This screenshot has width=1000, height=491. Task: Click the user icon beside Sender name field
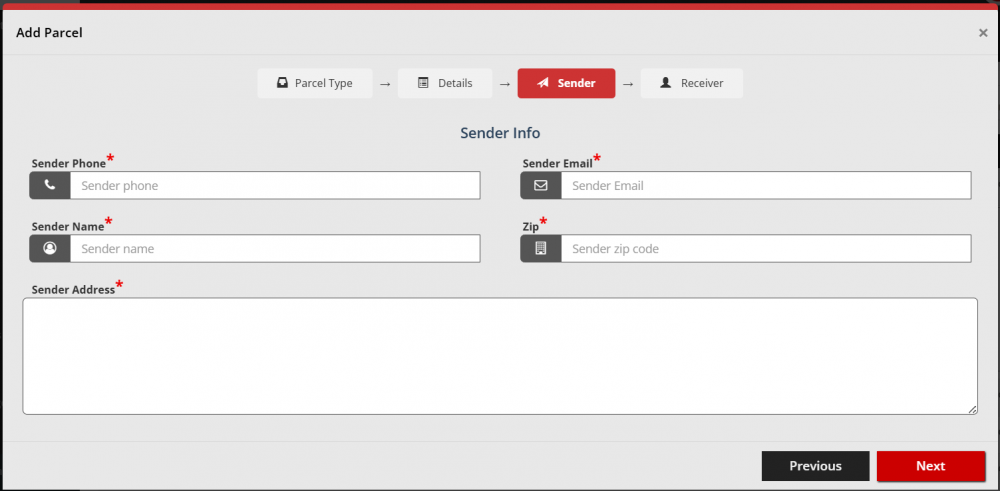pyautogui.click(x=50, y=249)
